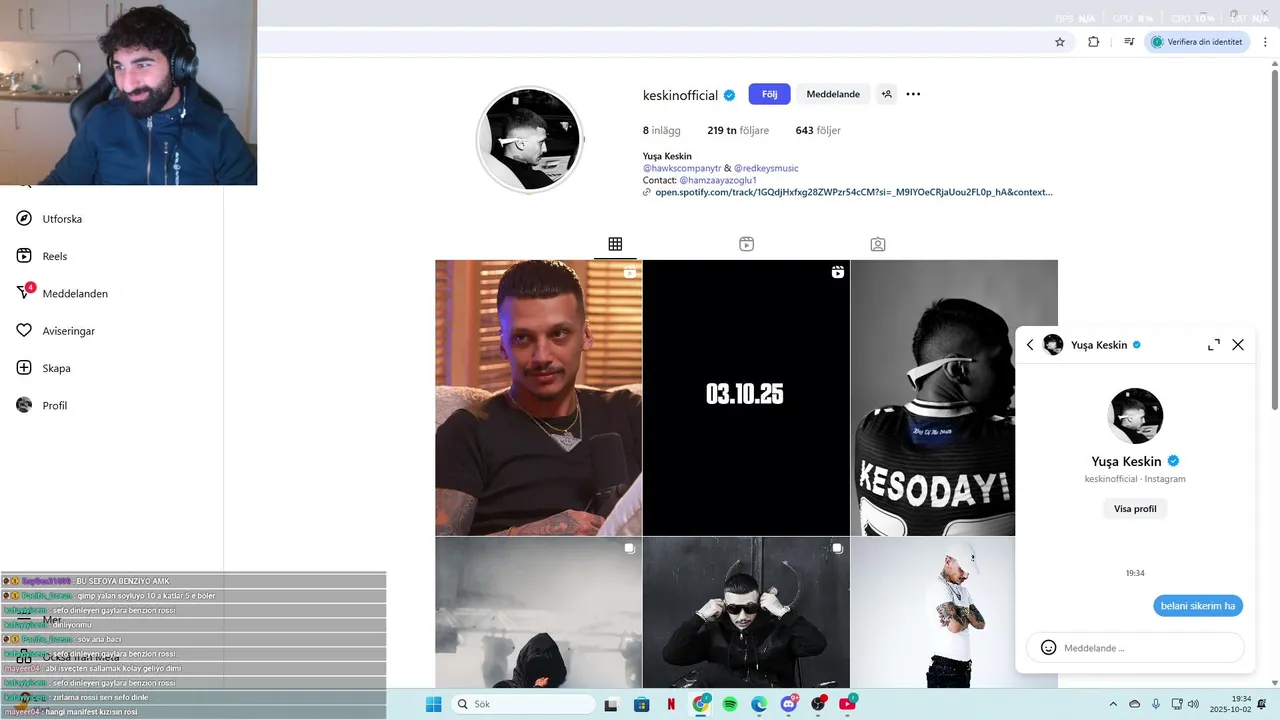Go to Profil in sidebar

tap(41, 405)
